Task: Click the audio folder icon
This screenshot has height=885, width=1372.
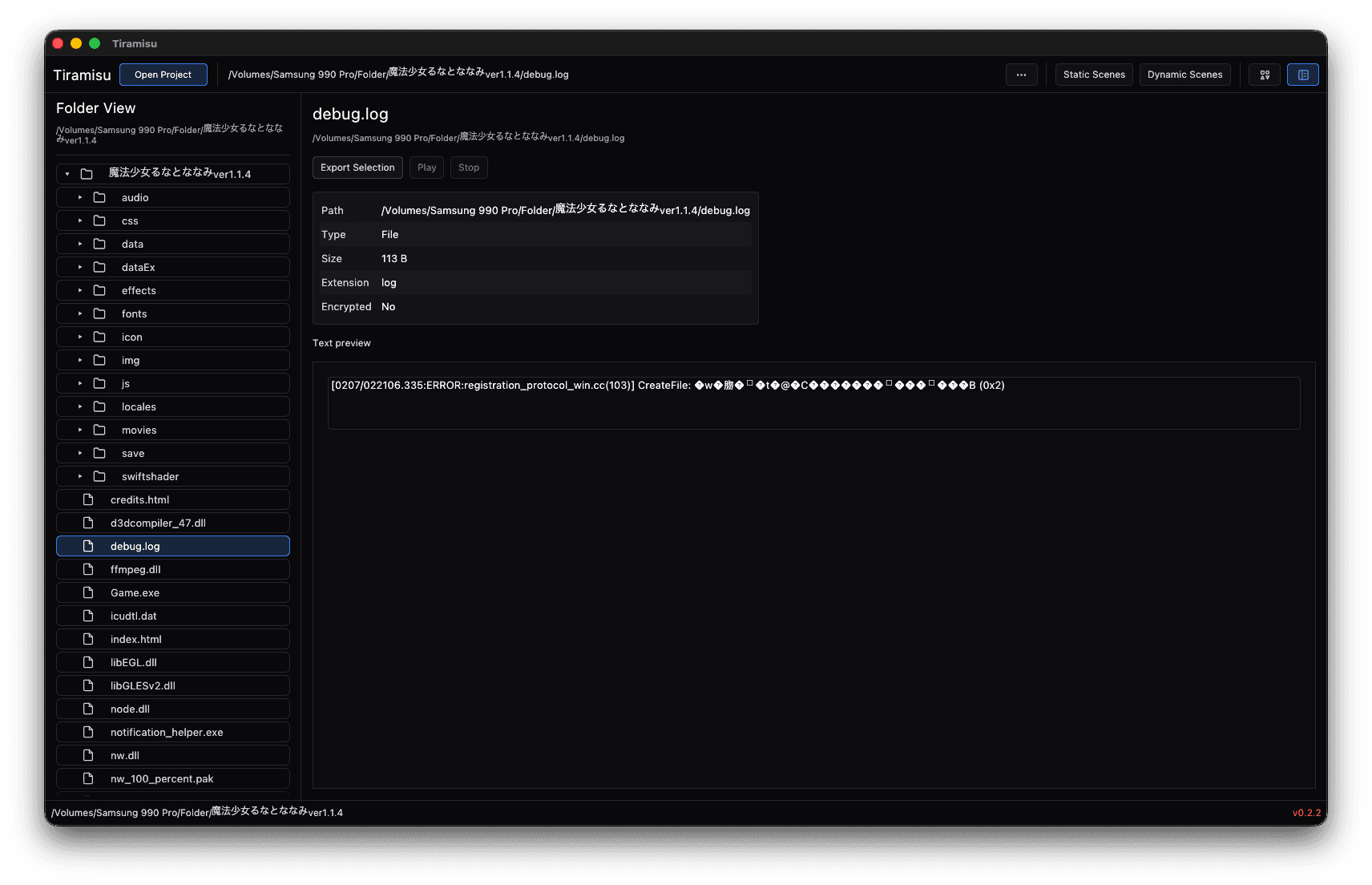Action: pyautogui.click(x=99, y=197)
